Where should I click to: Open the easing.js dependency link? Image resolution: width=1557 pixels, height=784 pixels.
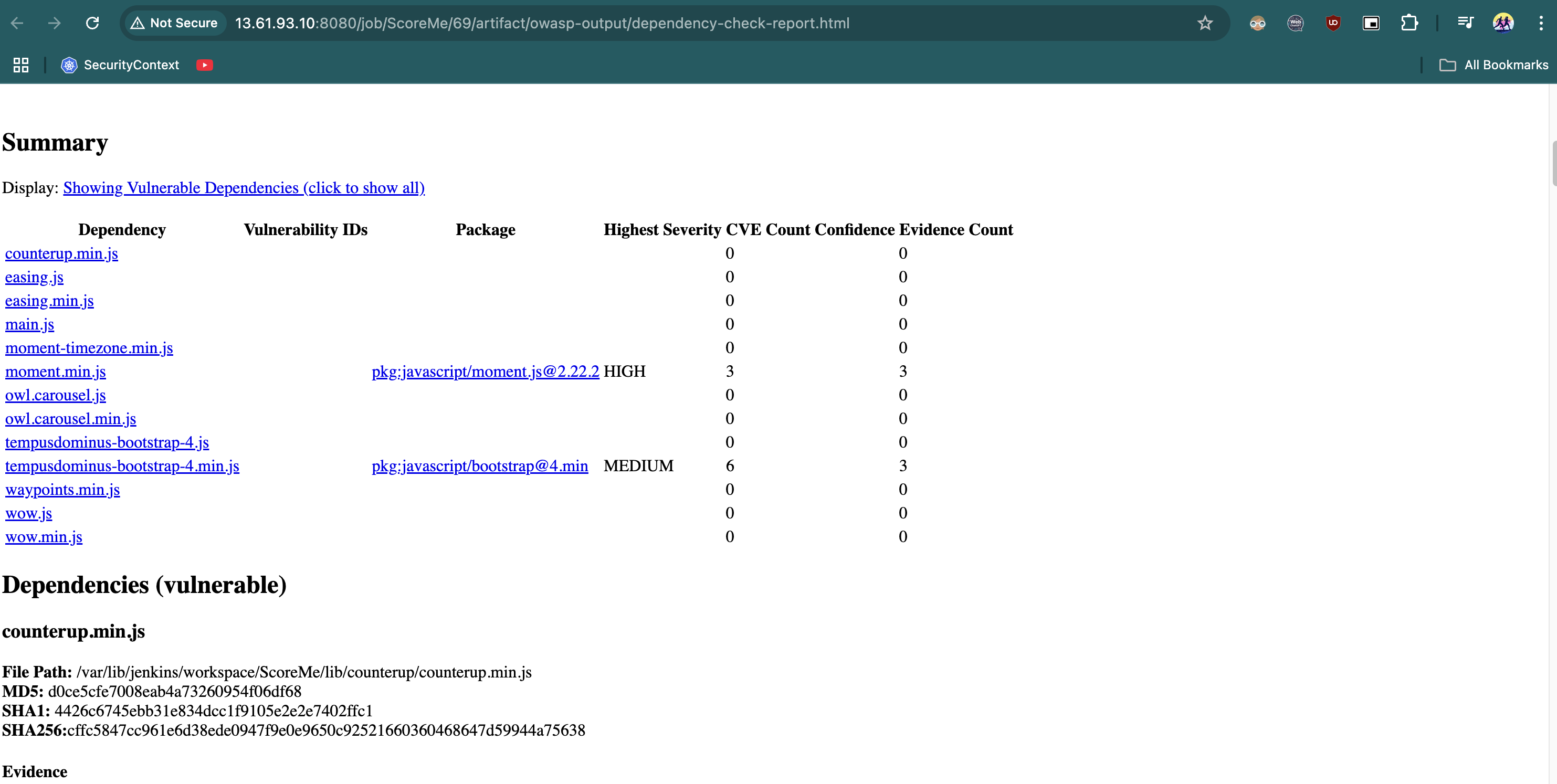(35, 277)
